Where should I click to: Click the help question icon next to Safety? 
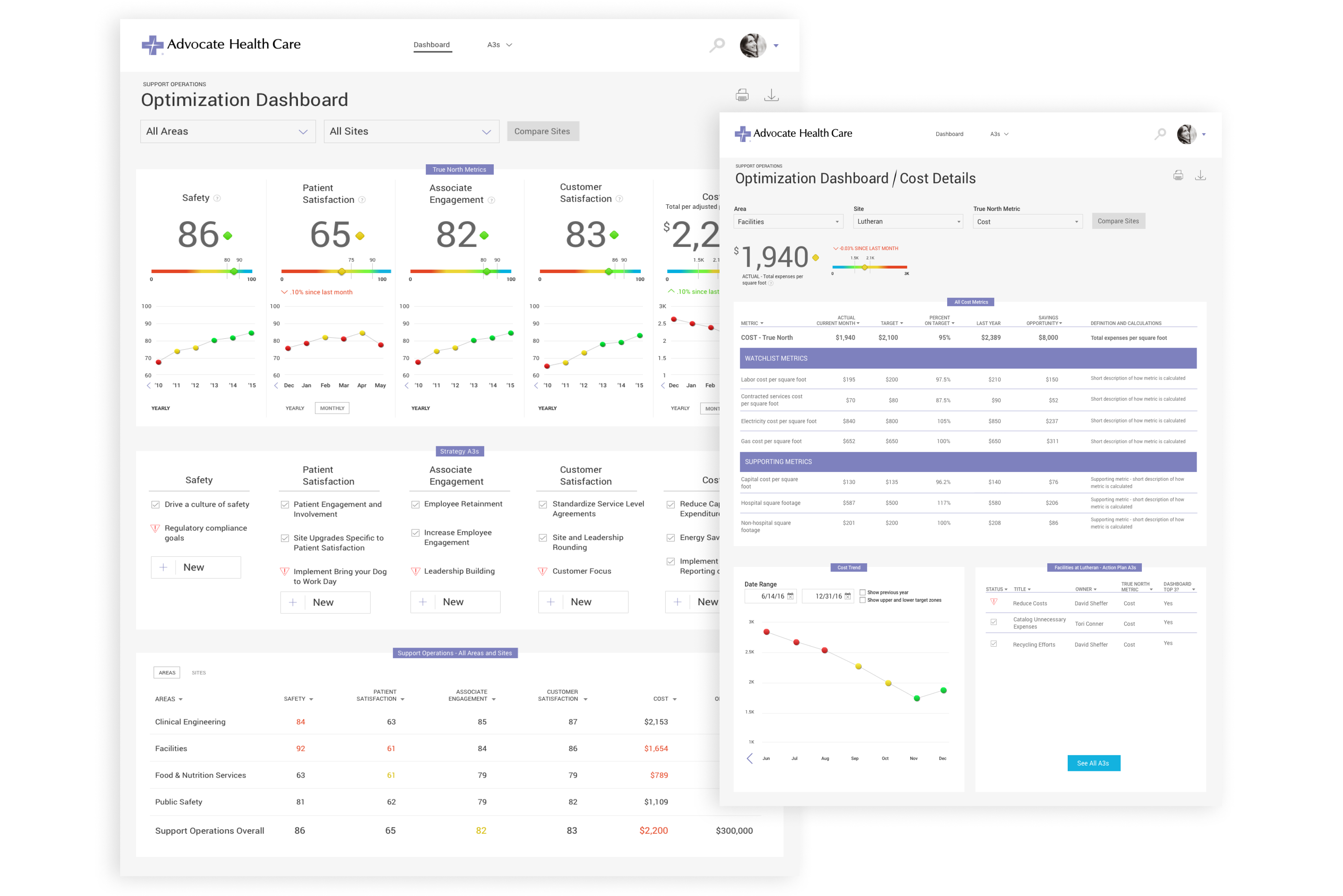[217, 198]
